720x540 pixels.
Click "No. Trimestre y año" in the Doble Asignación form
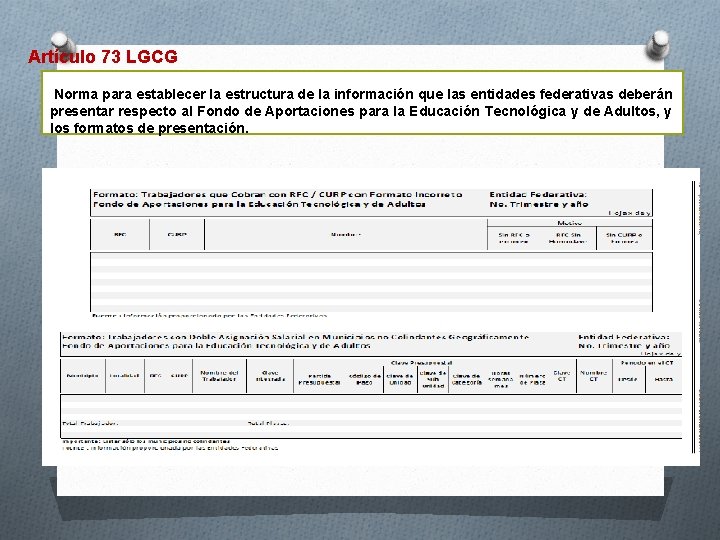624,346
